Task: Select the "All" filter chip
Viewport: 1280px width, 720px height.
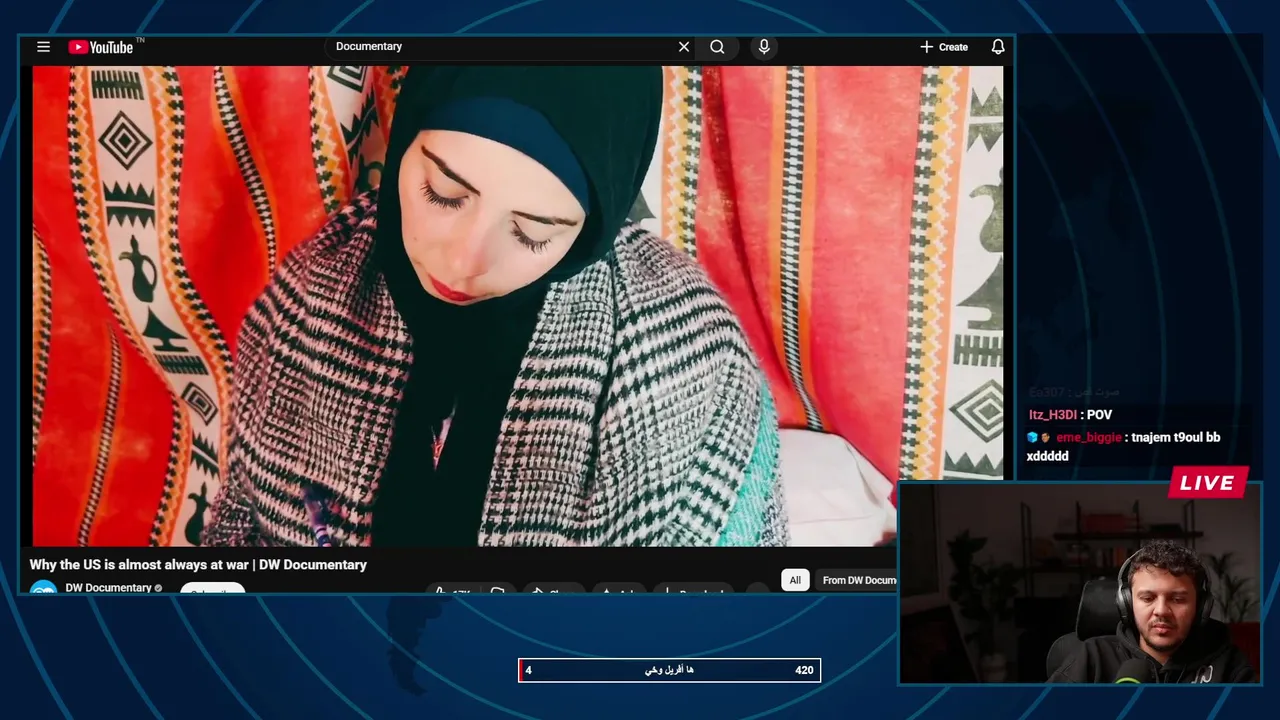Action: 795,580
